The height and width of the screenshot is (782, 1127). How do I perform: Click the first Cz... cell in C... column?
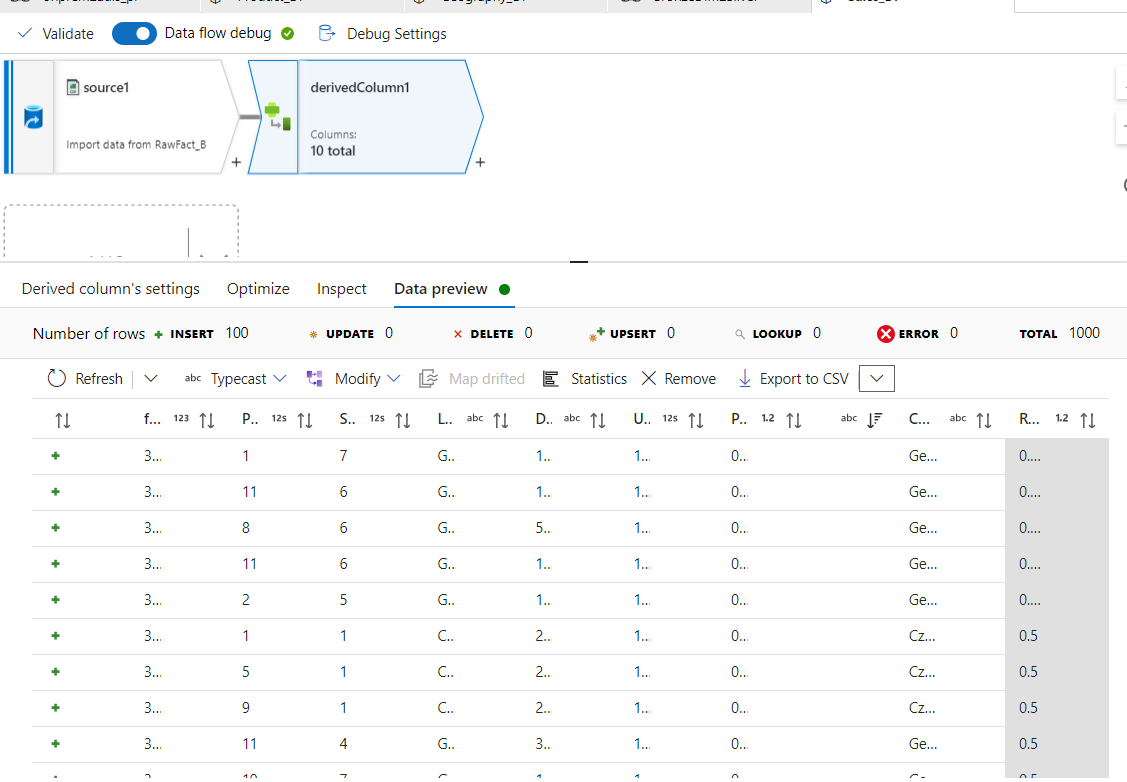click(922, 635)
